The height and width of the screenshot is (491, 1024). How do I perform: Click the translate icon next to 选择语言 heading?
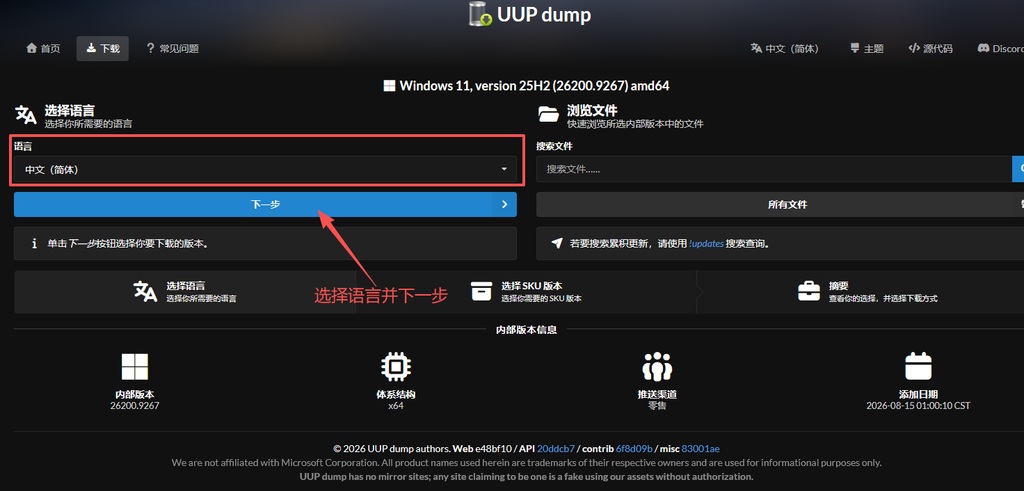(26, 115)
